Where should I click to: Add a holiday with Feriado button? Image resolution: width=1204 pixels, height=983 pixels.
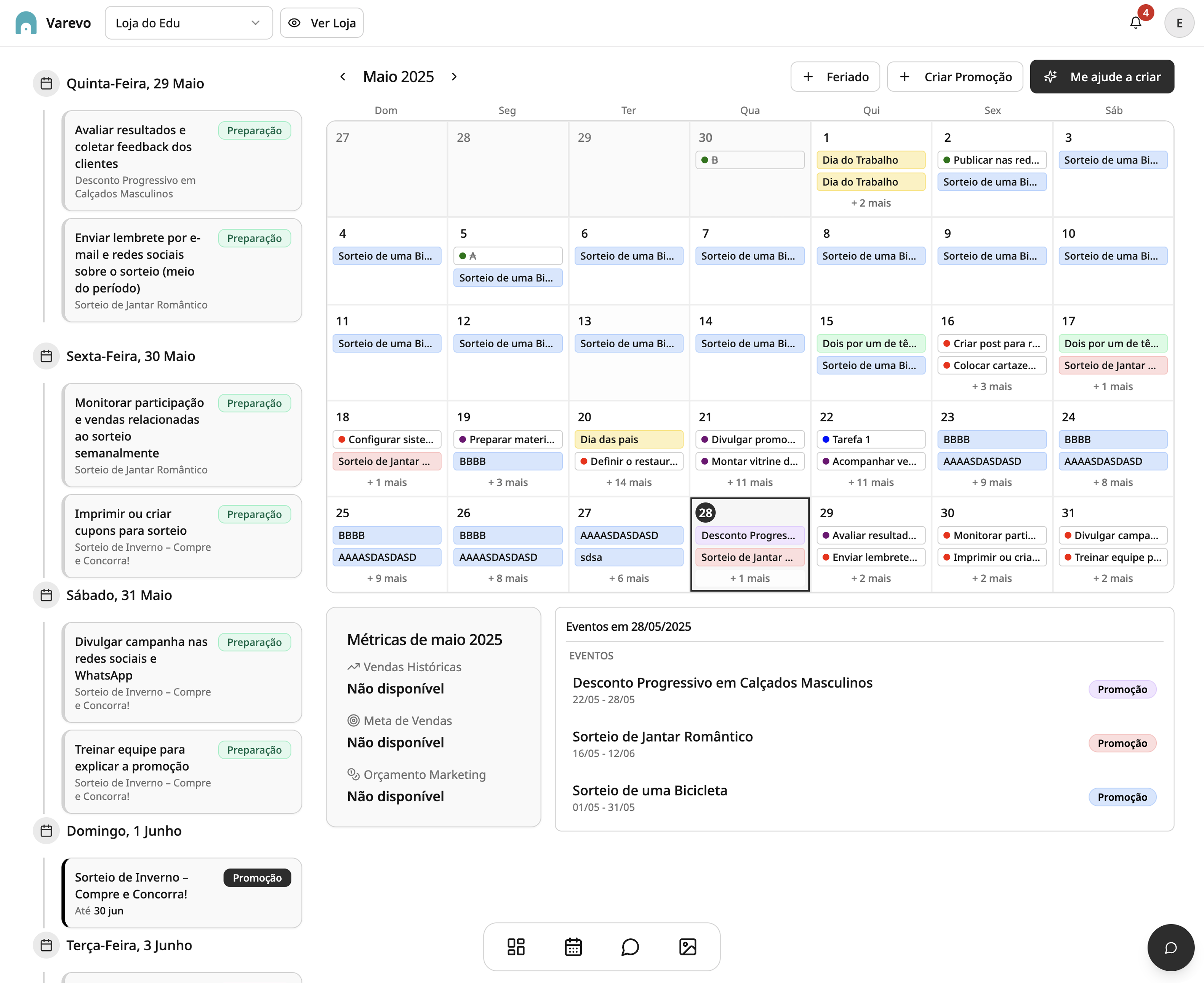[835, 76]
